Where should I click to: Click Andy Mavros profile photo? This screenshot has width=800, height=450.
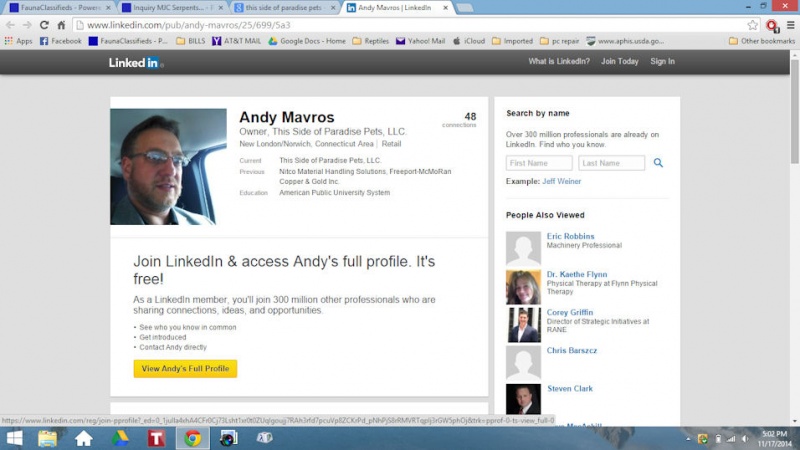pos(168,166)
